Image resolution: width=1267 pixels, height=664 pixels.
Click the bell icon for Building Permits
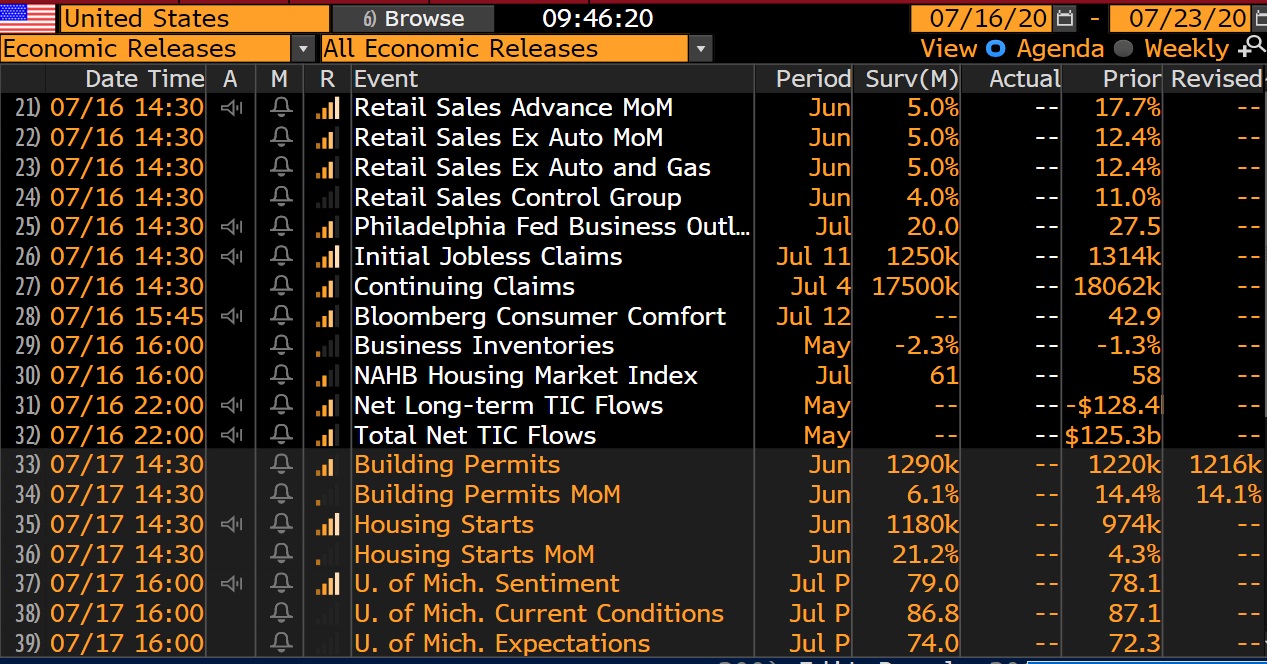point(280,465)
